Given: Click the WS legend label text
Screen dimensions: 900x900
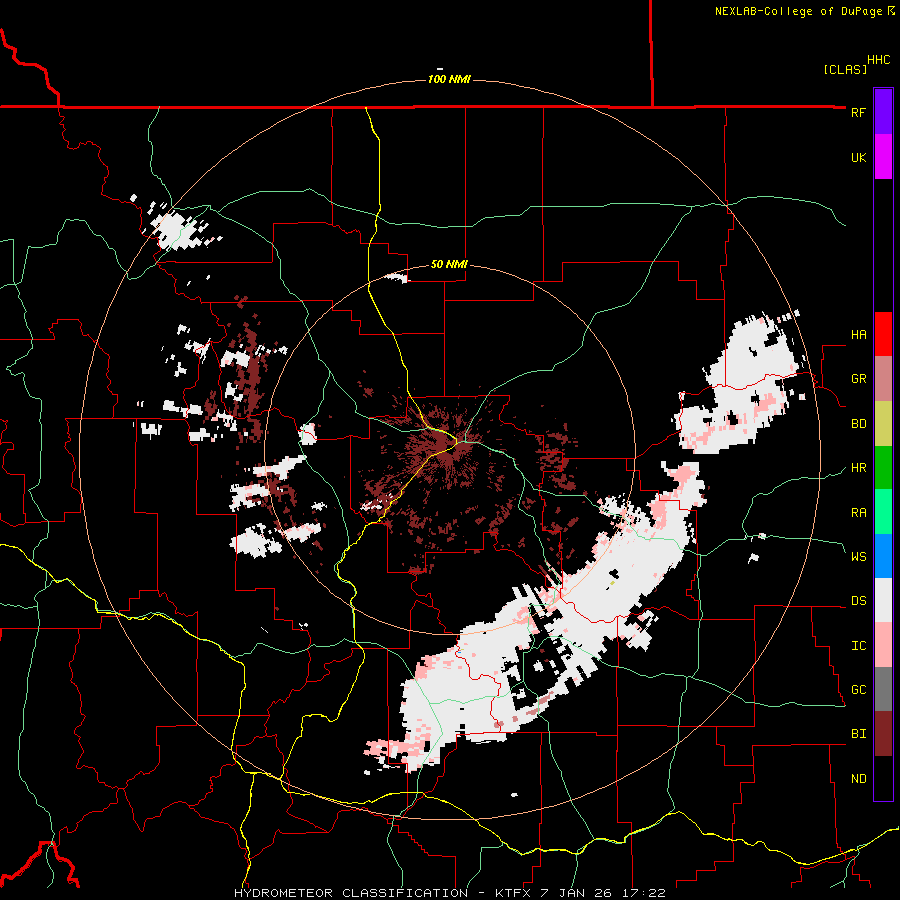Looking at the screenshot, I should 858,557.
